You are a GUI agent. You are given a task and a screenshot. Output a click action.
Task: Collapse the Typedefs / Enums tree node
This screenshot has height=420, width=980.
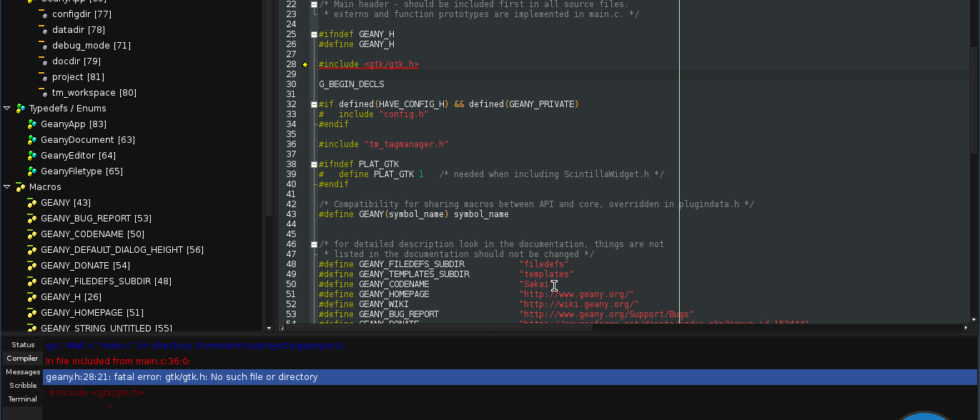(x=7, y=108)
